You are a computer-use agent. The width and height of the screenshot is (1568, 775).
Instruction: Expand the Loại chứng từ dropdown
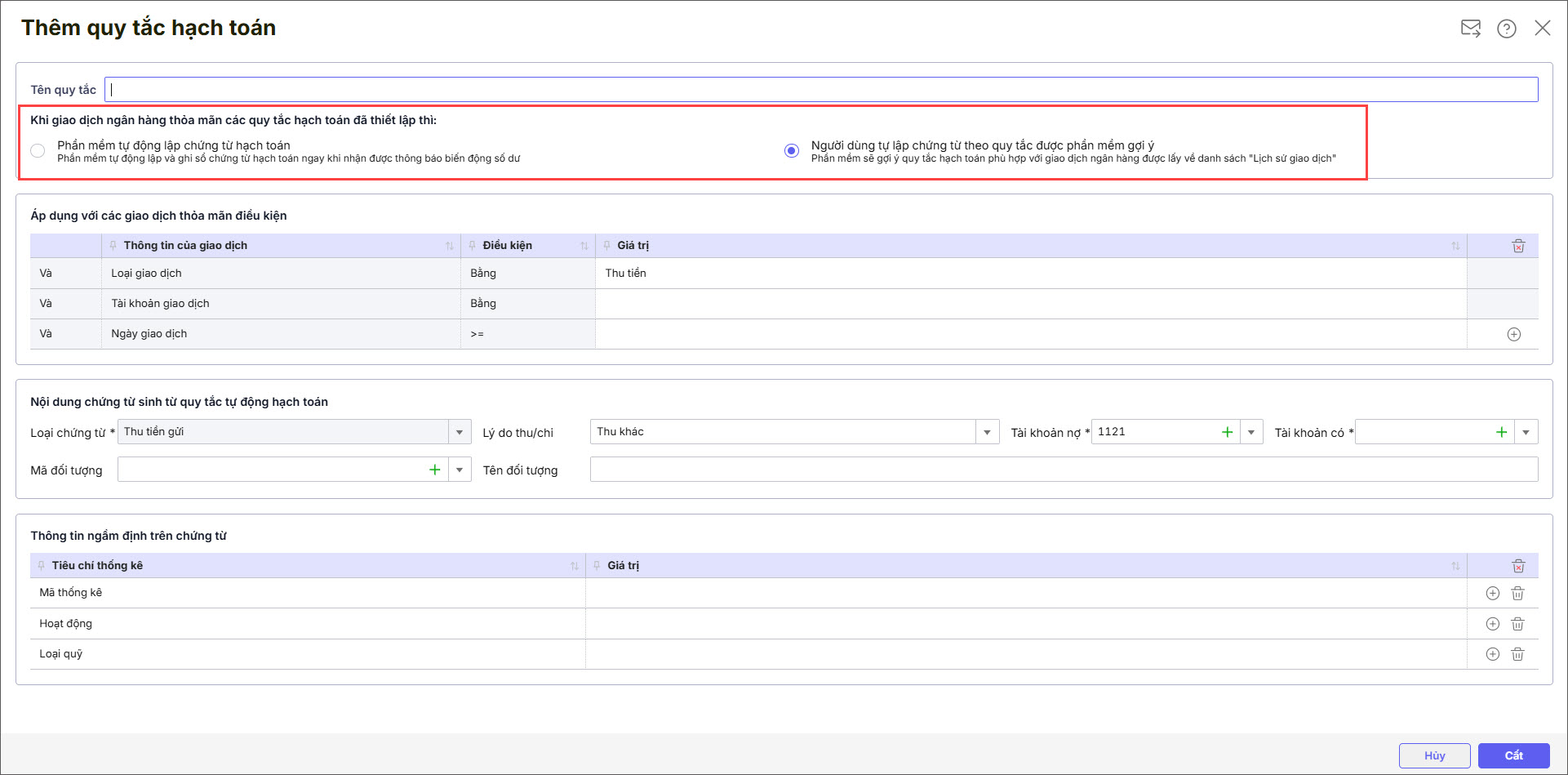coord(460,432)
